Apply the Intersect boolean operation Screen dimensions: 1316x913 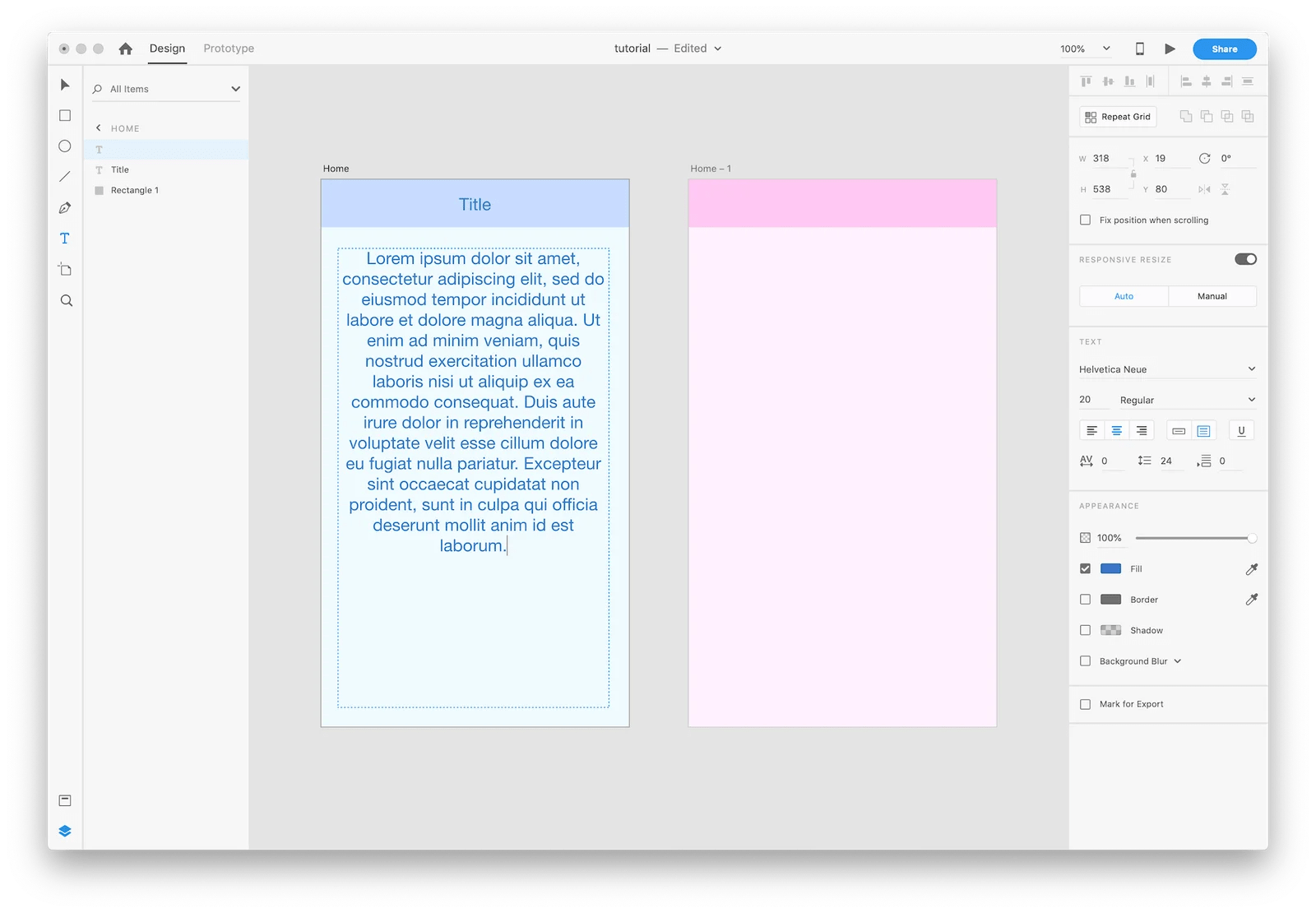1227,117
